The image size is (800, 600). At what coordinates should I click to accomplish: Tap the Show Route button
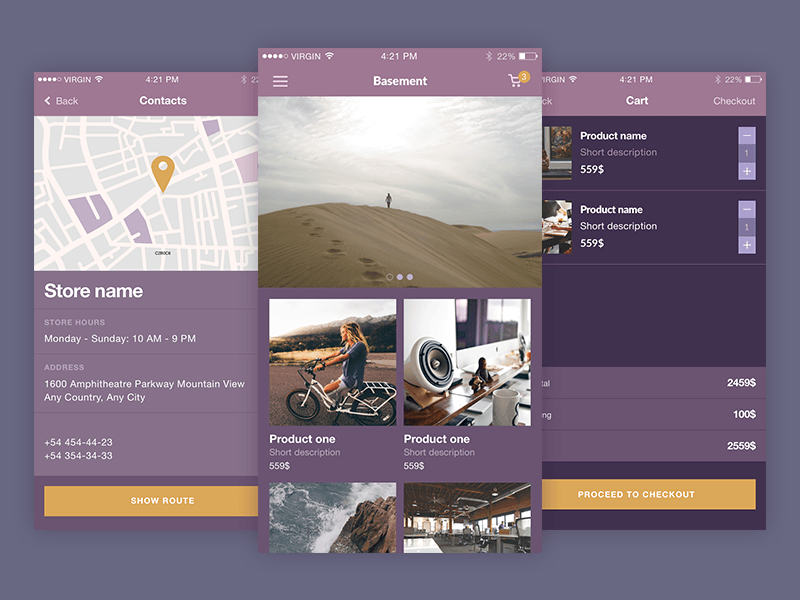[x=162, y=500]
